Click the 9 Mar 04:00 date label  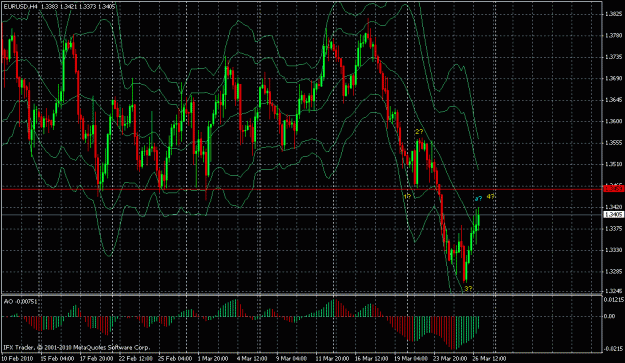click(x=291, y=358)
